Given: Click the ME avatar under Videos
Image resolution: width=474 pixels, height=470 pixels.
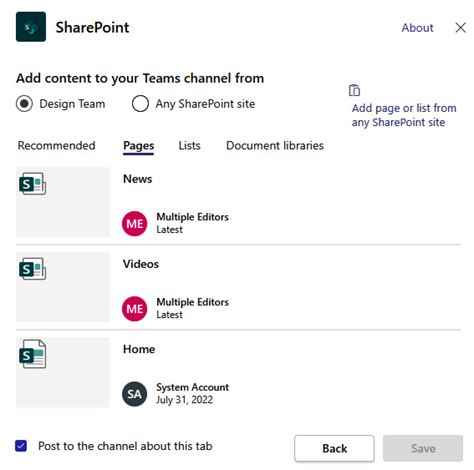Looking at the screenshot, I should (x=134, y=309).
